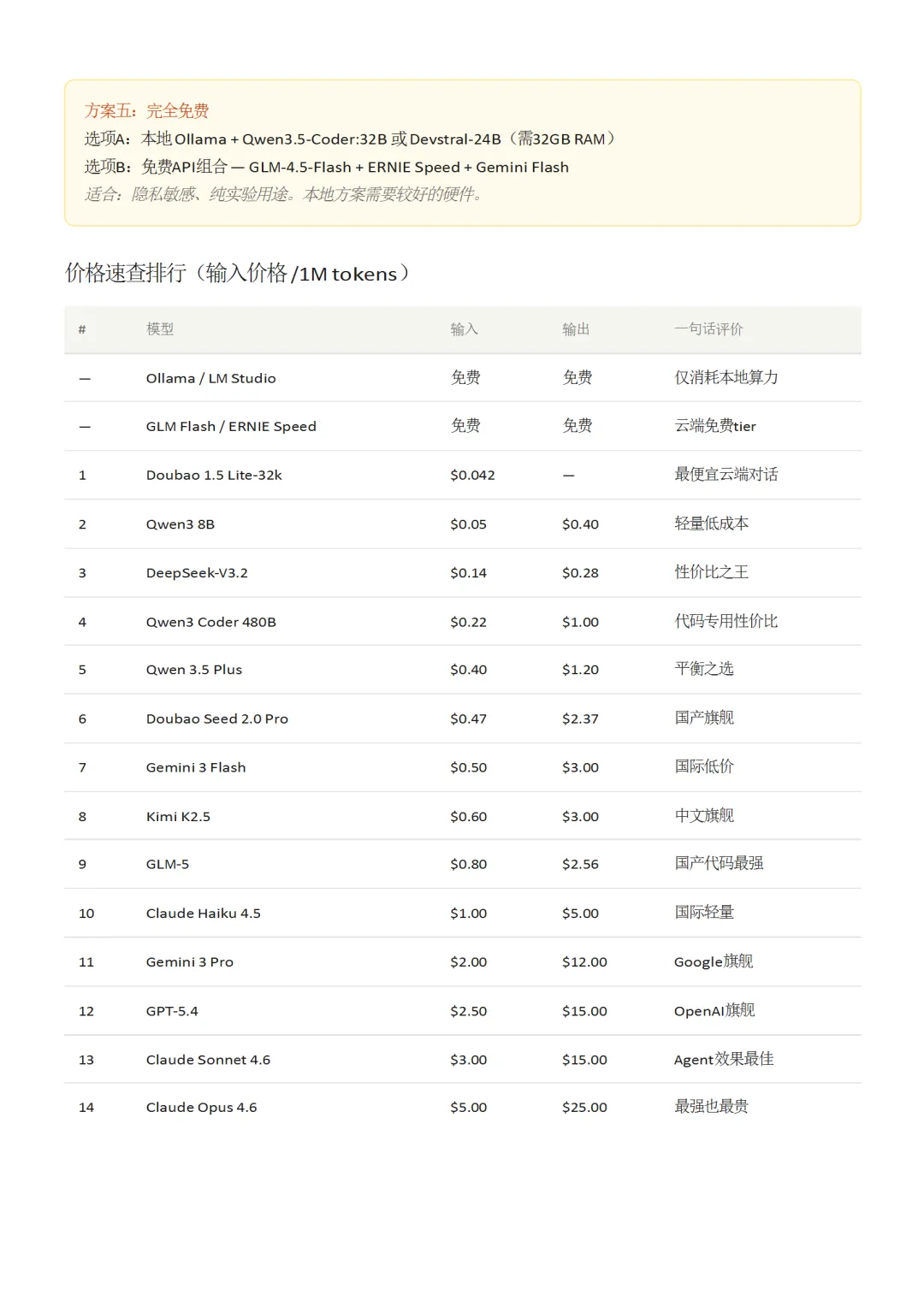Click the "$0.28" output price
Screen dimensions: 924x1307
[x=580, y=573]
